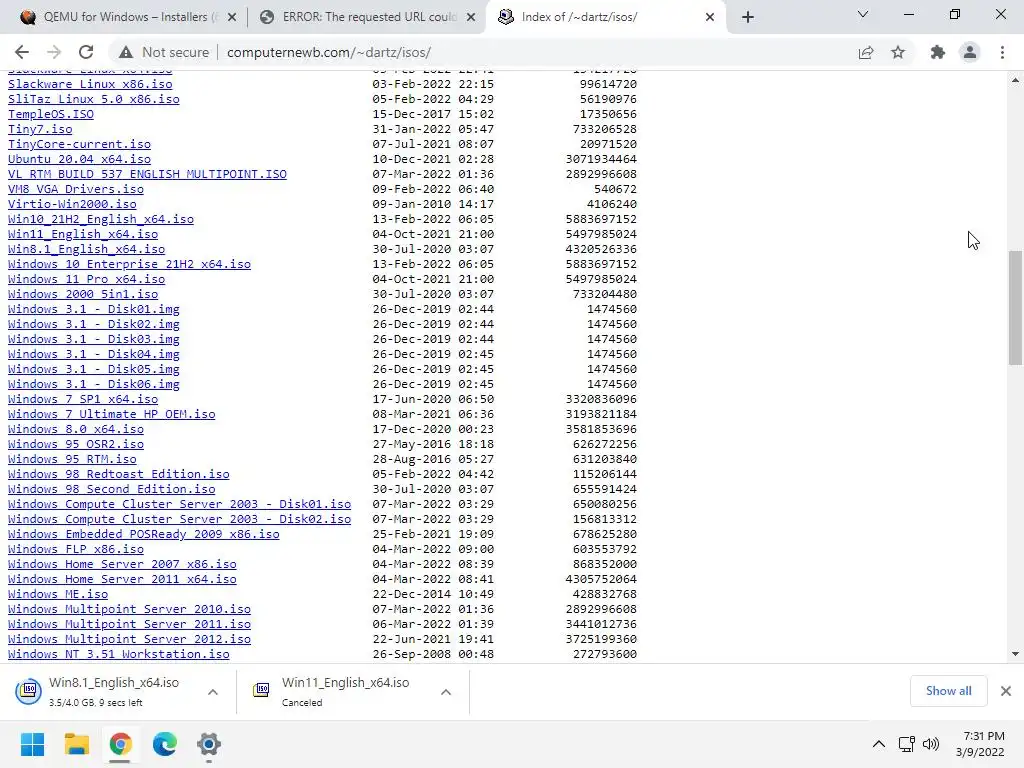Close the QEMU for Windows tab

click(x=231, y=17)
